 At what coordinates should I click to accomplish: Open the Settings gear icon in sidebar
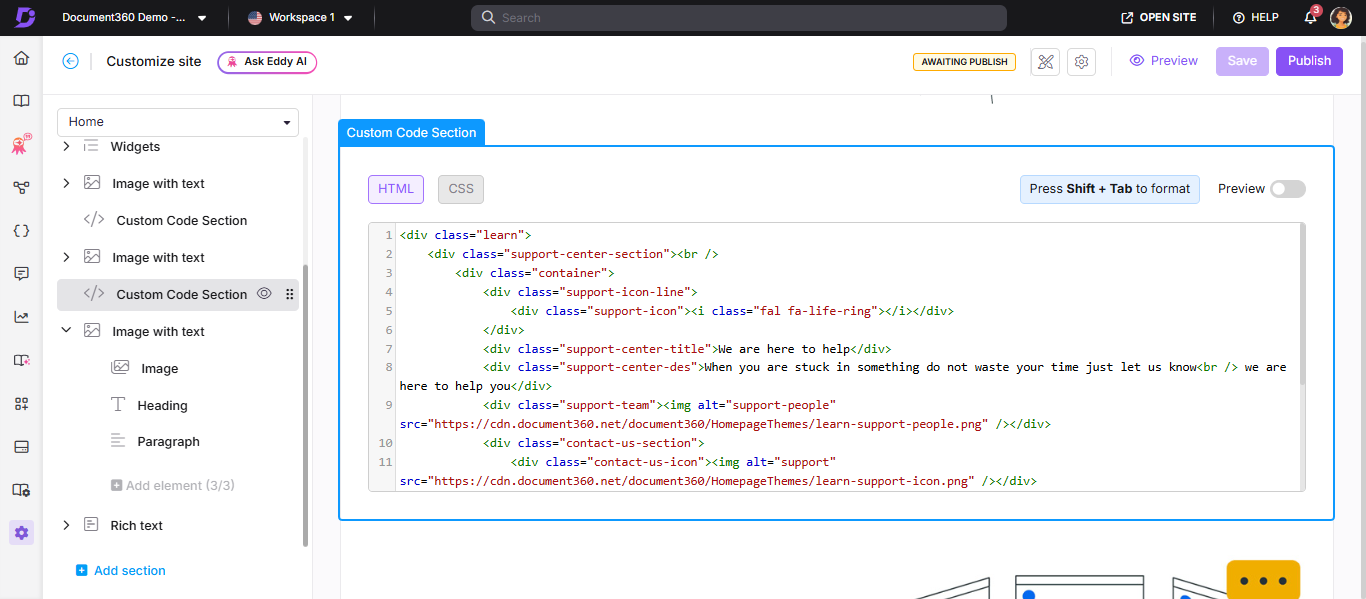pyautogui.click(x=21, y=533)
